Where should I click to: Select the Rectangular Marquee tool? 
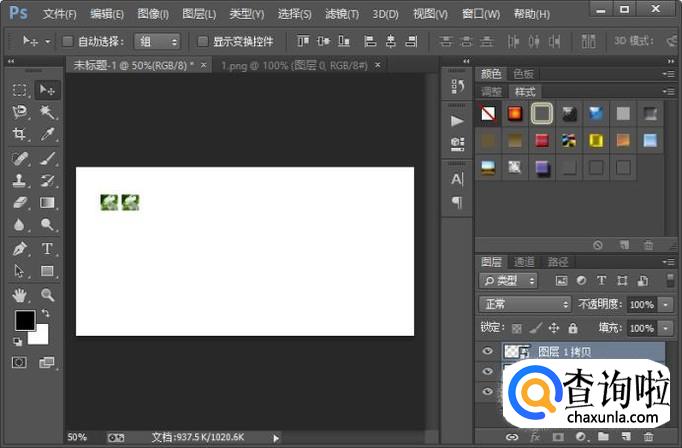(x=19, y=90)
